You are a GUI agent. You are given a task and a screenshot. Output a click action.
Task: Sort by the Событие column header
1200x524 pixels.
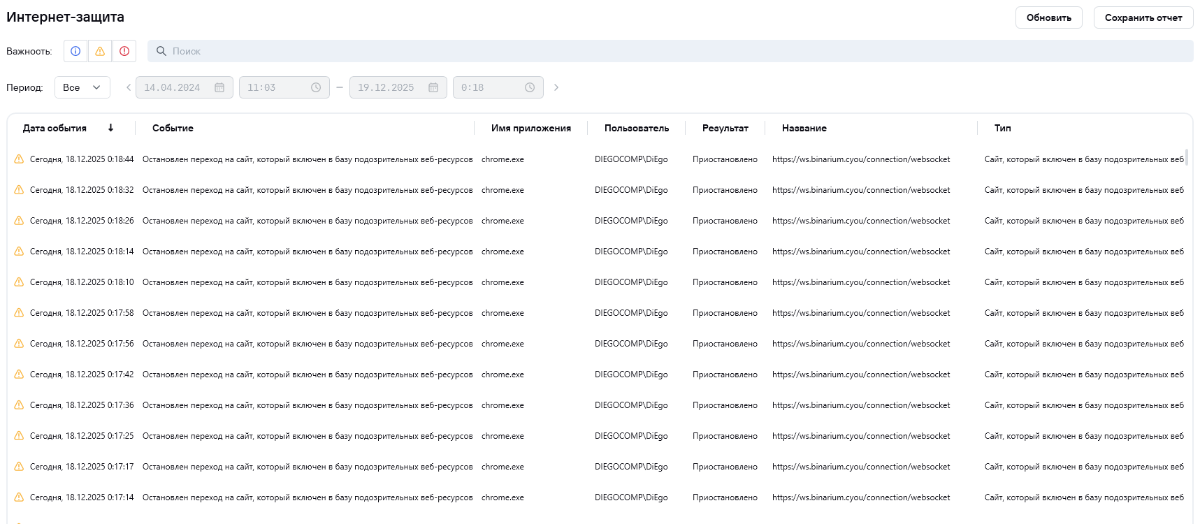point(172,128)
